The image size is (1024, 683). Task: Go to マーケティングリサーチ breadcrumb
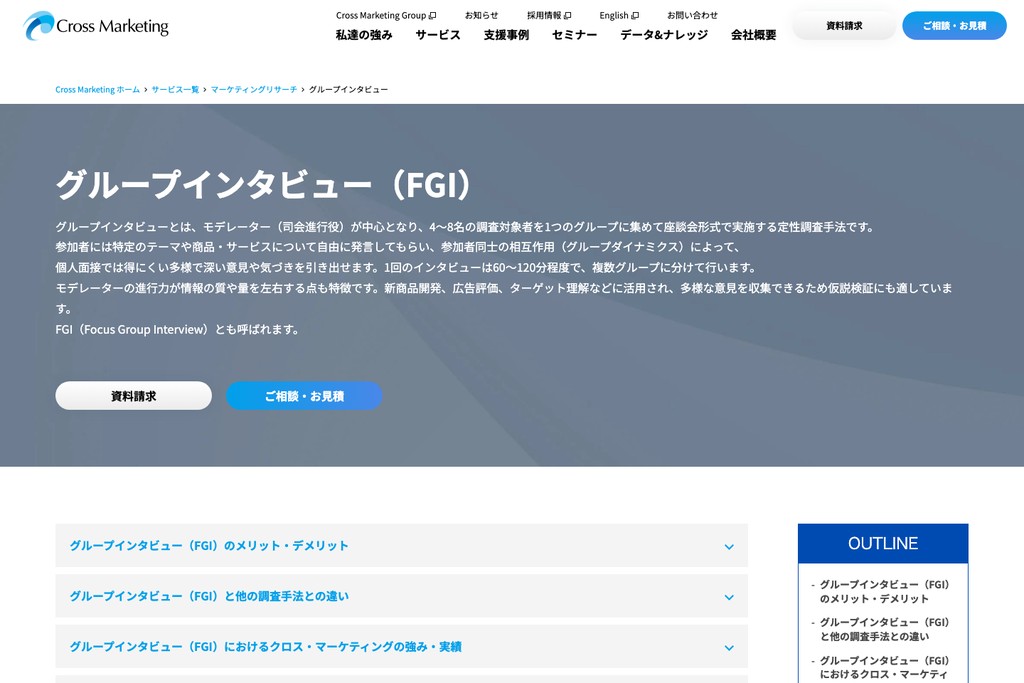coord(253,89)
